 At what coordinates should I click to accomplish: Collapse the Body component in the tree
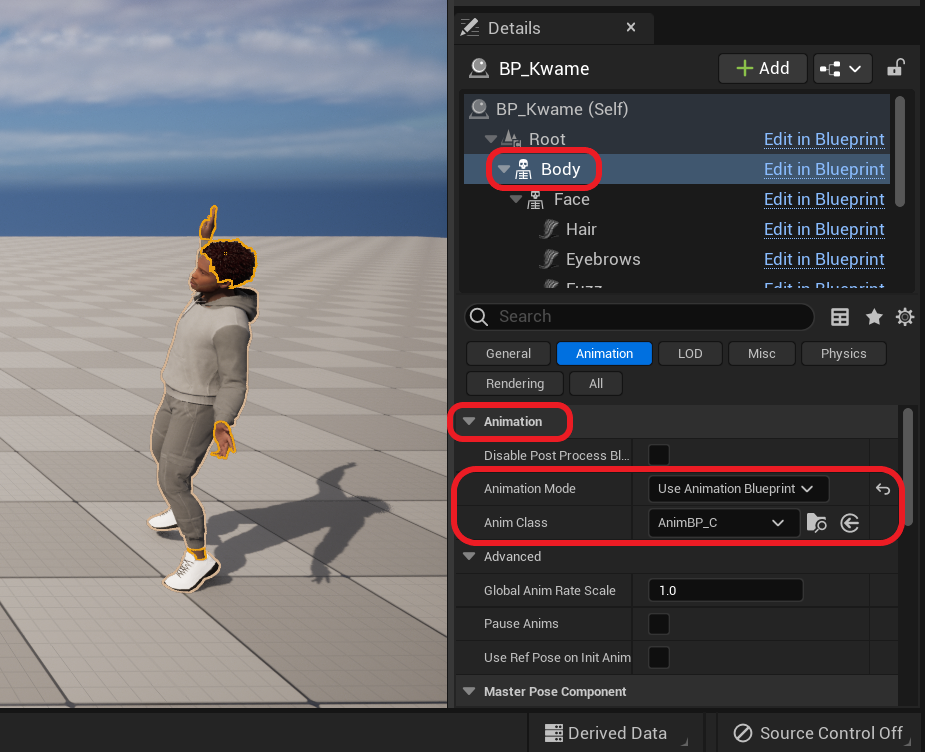(504, 169)
